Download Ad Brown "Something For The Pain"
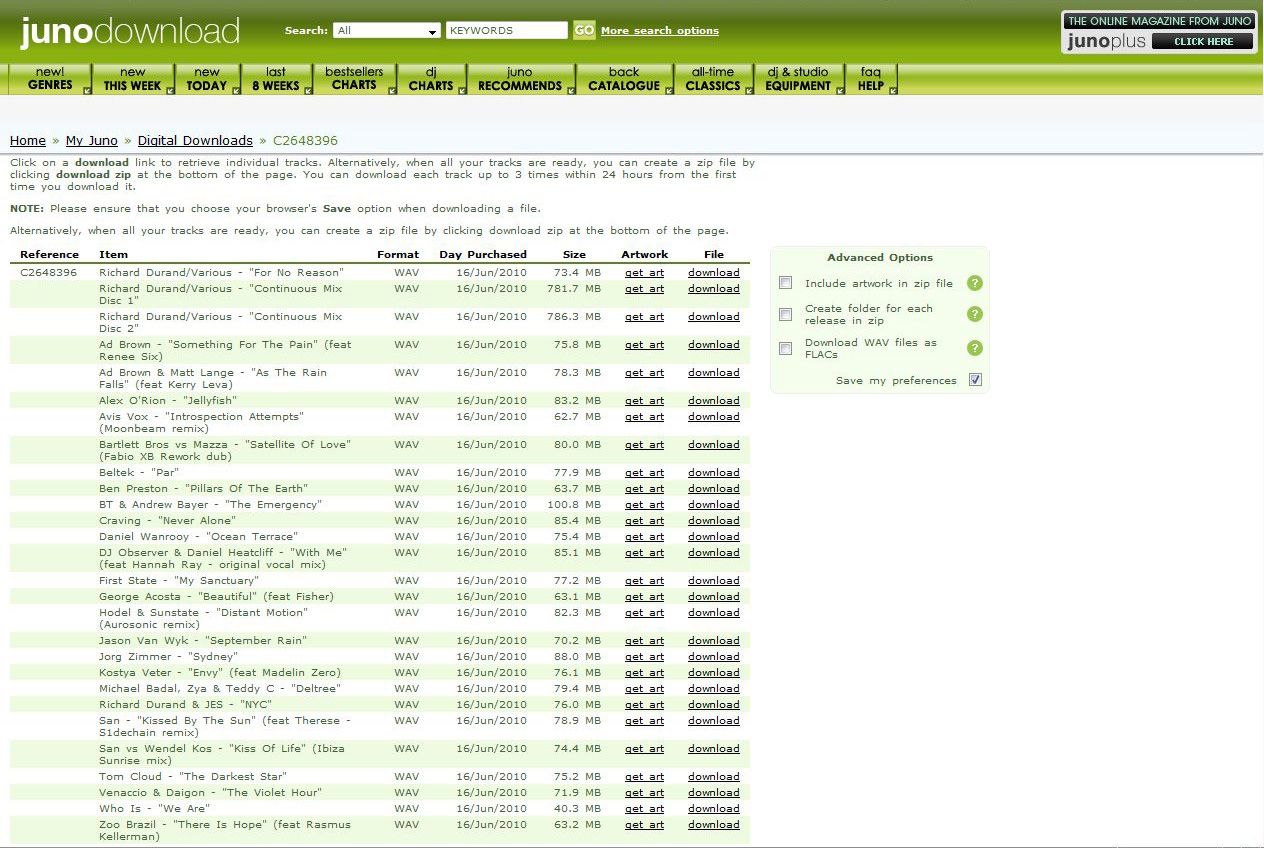1264x848 pixels. click(714, 345)
